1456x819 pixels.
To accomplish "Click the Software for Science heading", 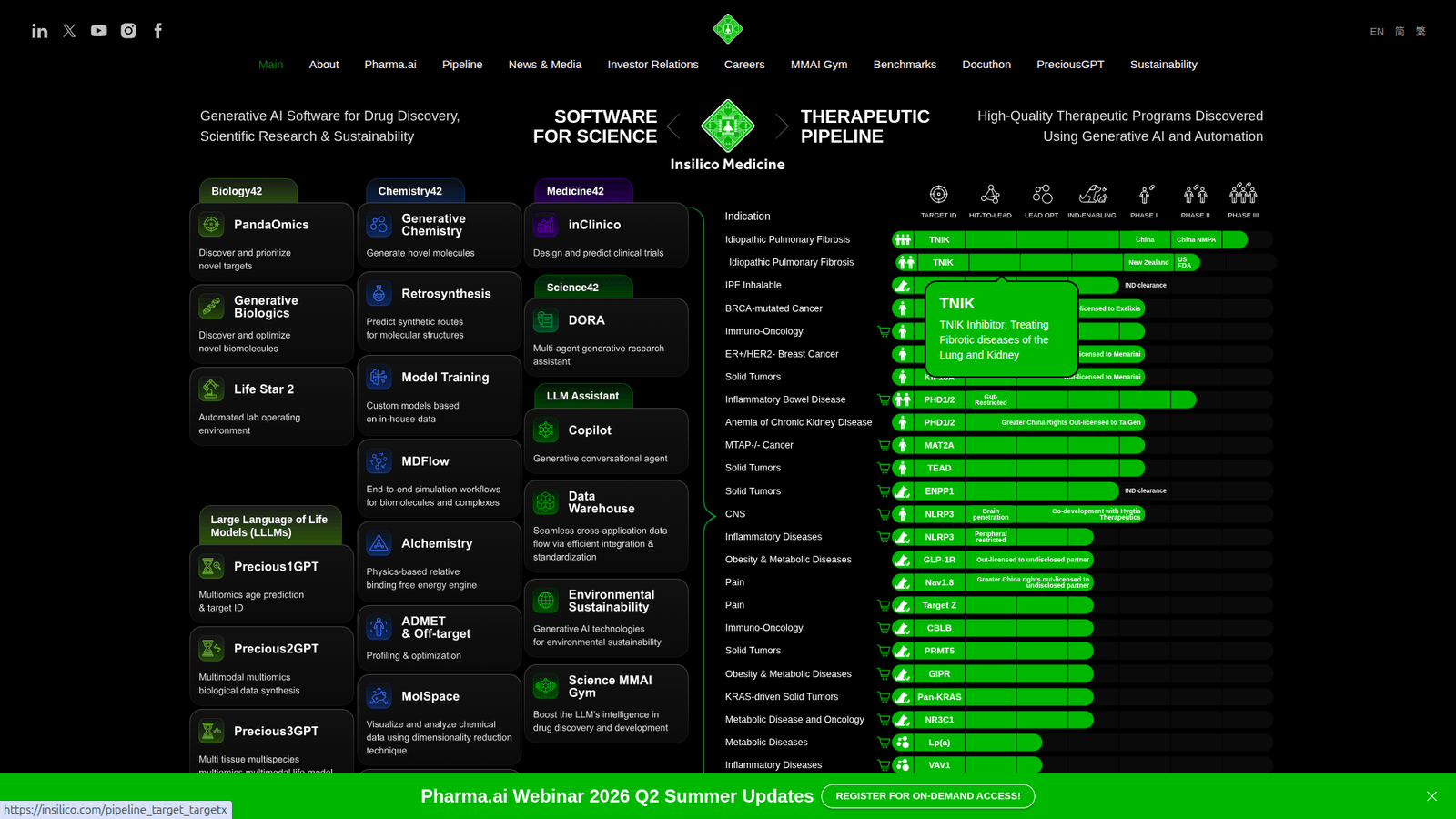I will tap(595, 126).
